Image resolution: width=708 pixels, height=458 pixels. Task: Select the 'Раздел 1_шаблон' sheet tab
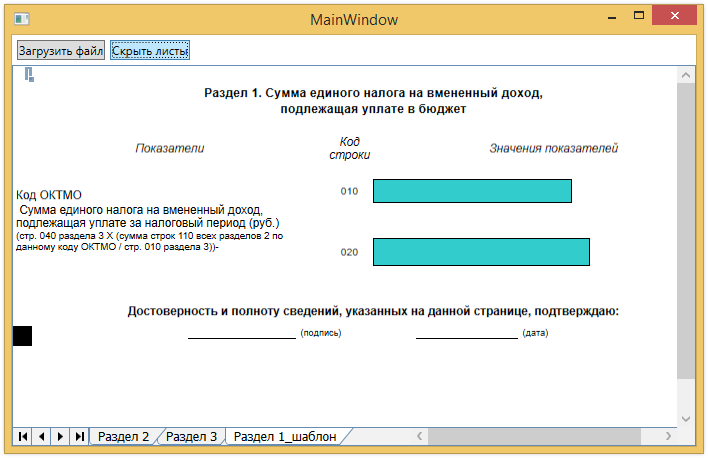(x=285, y=436)
